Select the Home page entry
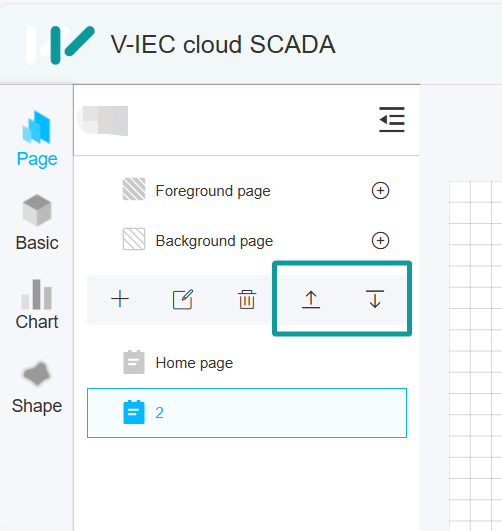502x531 pixels. click(x=247, y=363)
